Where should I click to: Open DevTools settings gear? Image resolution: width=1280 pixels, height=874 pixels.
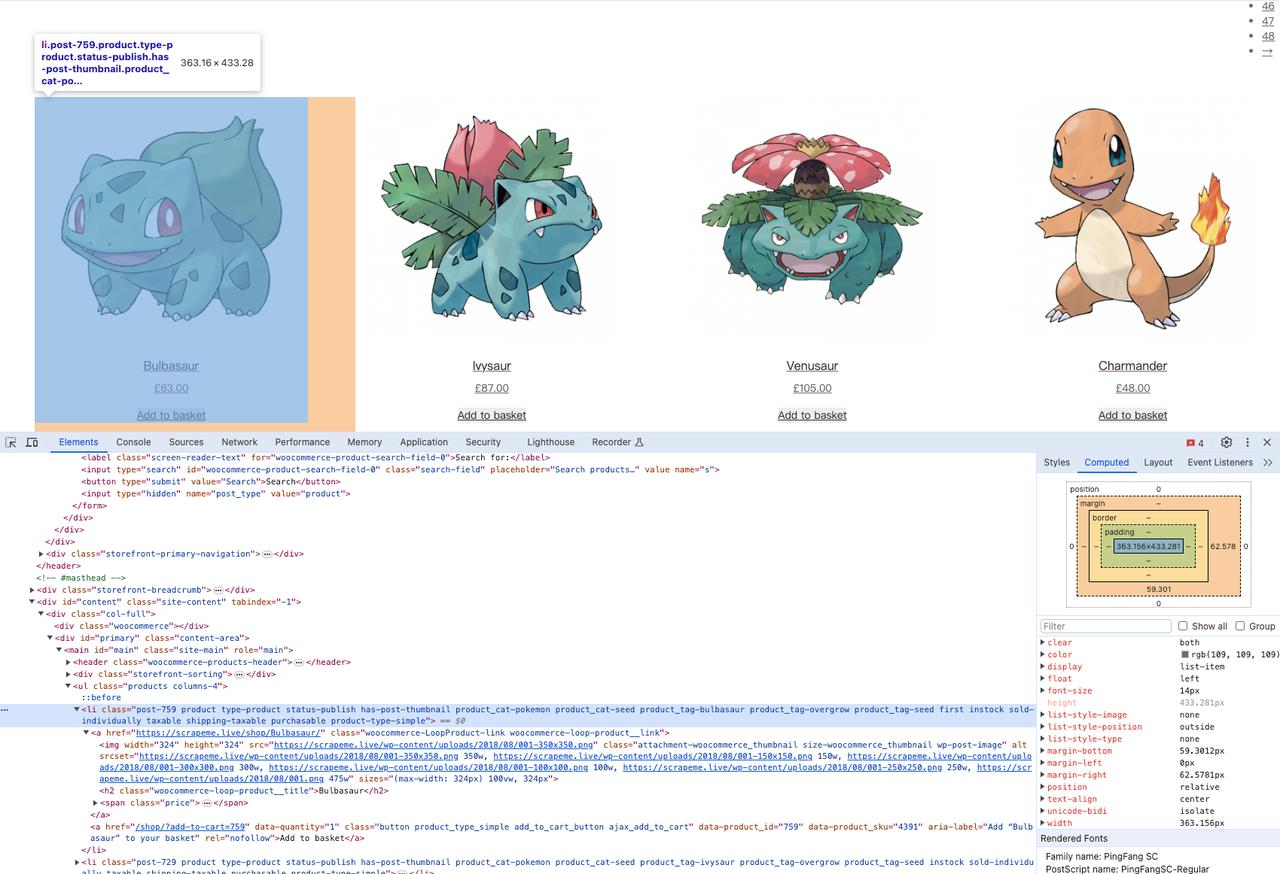coord(1226,442)
